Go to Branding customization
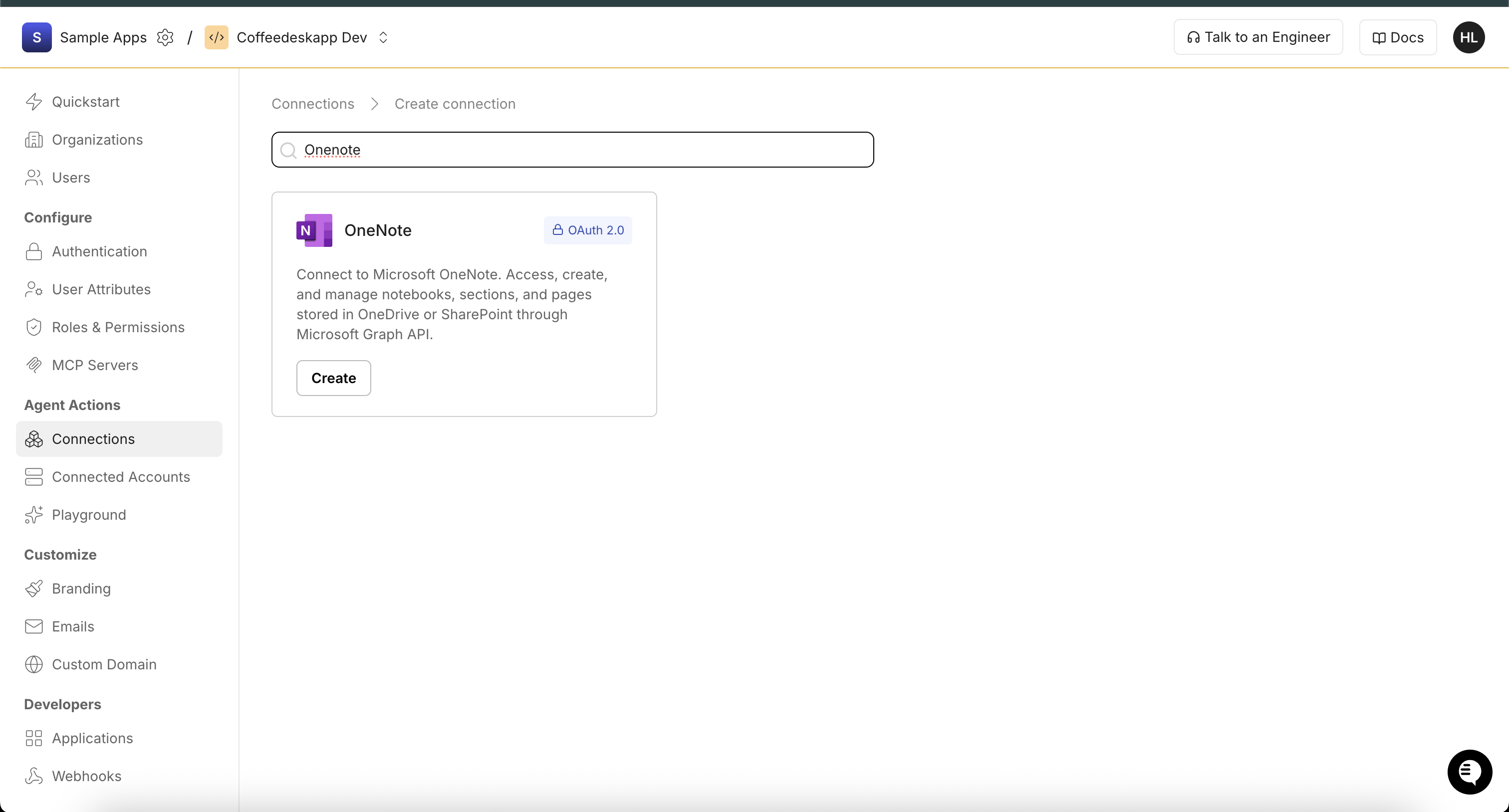 coord(81,589)
